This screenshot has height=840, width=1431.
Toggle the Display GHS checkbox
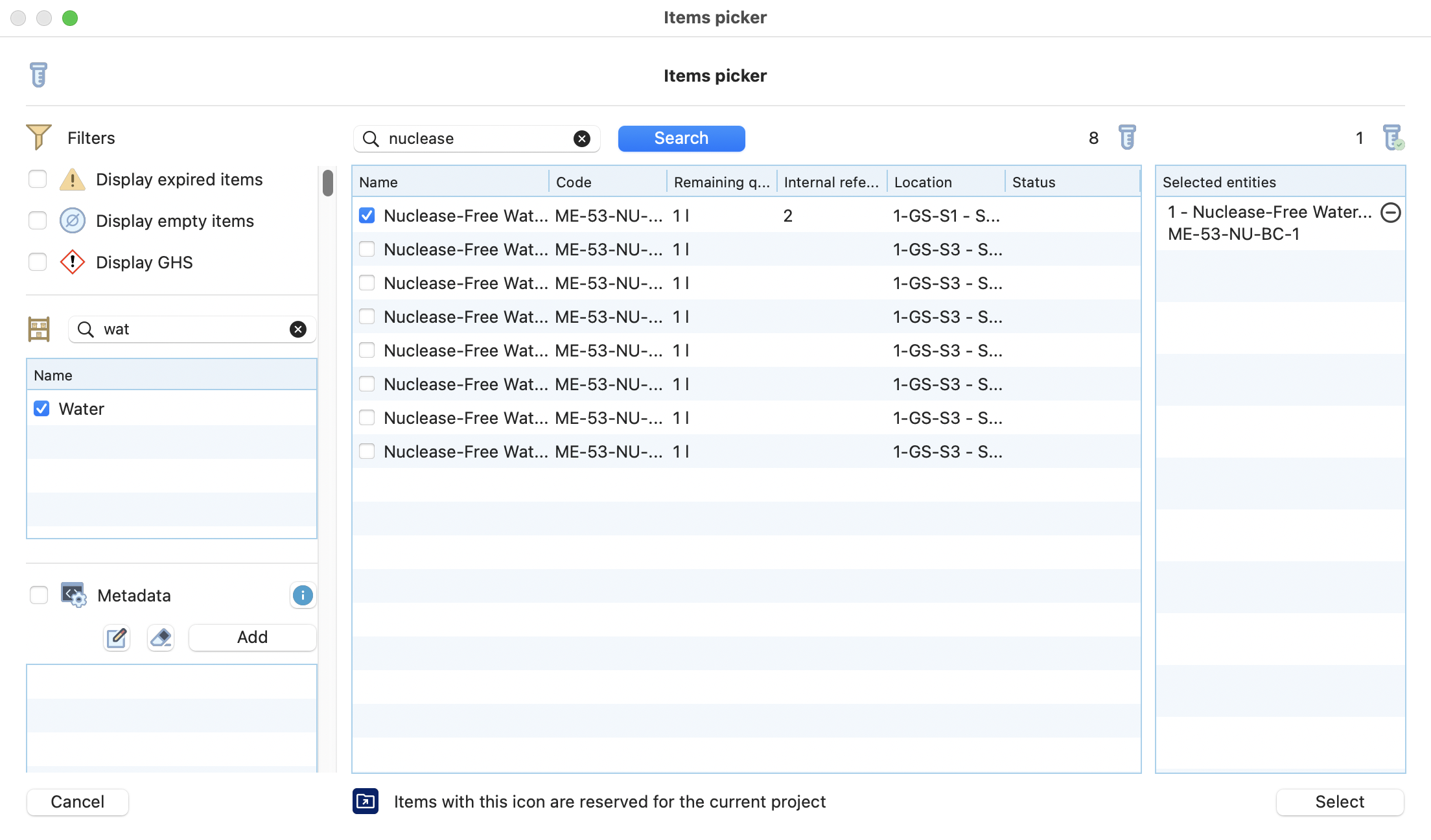[x=38, y=262]
